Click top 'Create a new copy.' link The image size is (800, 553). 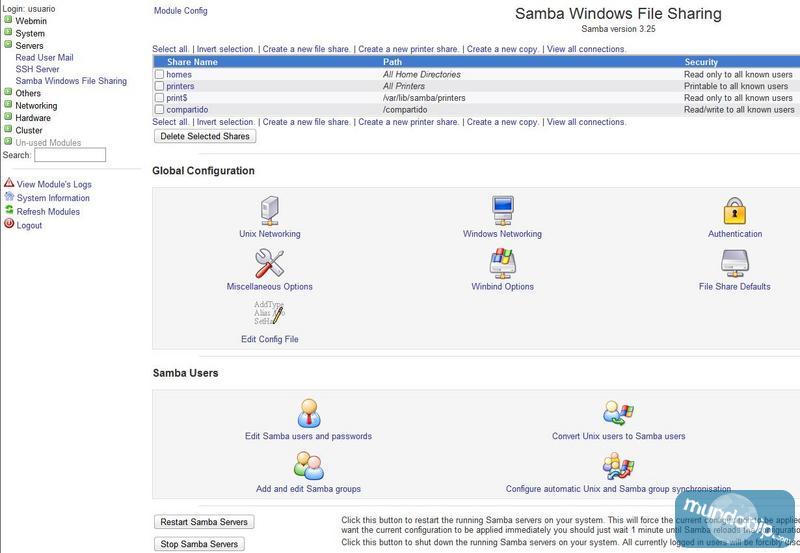[503, 49]
